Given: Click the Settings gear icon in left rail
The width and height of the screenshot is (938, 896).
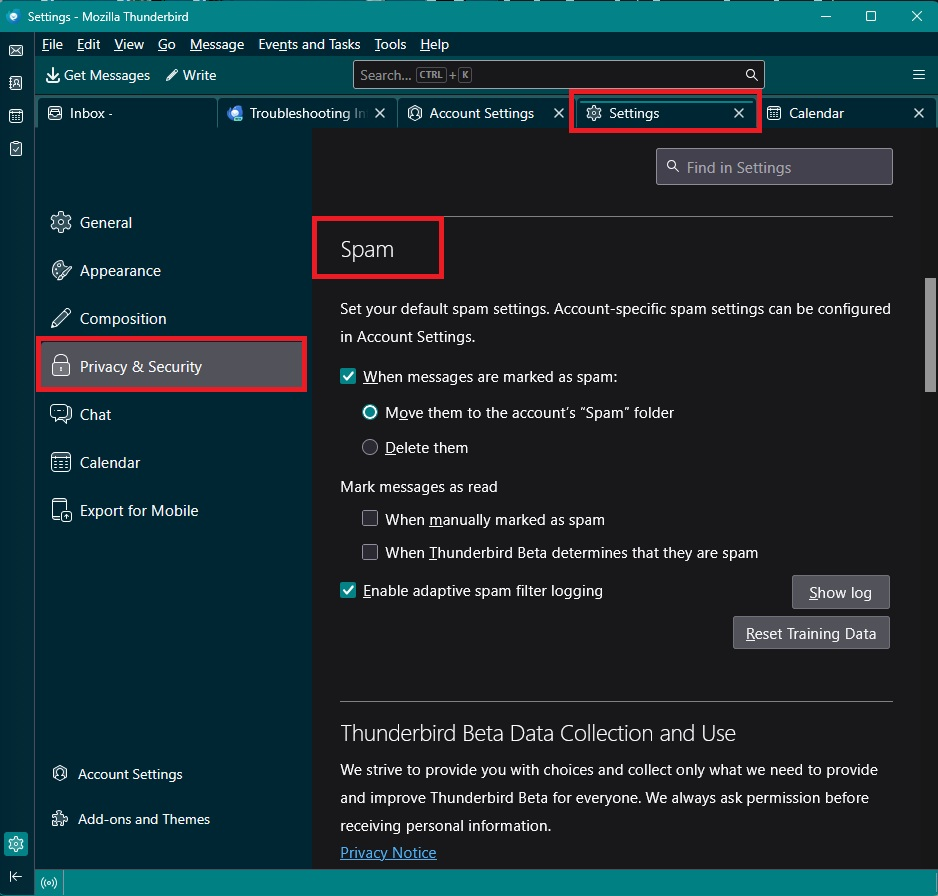Looking at the screenshot, I should click(16, 844).
